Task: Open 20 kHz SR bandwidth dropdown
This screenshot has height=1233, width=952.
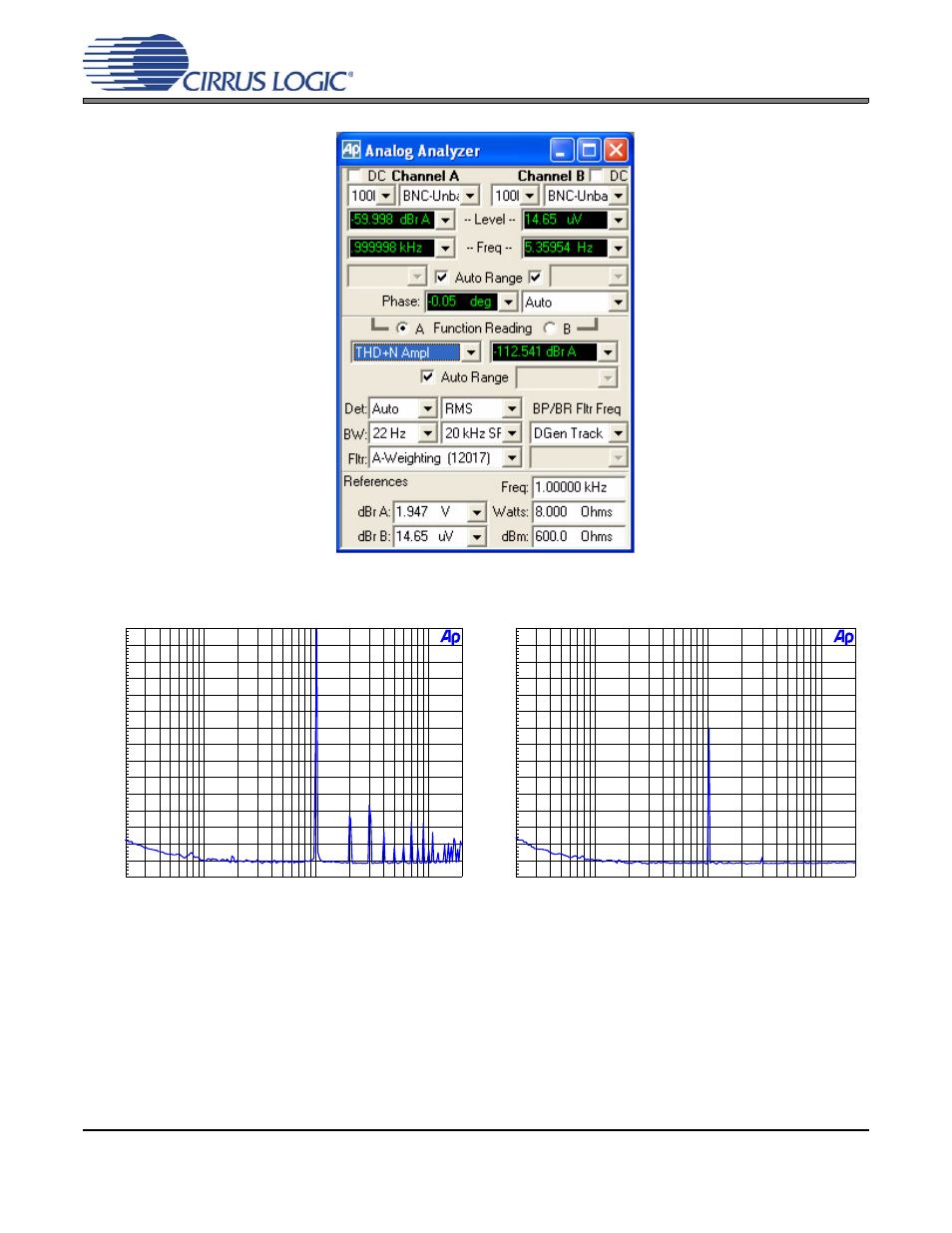Action: point(512,433)
